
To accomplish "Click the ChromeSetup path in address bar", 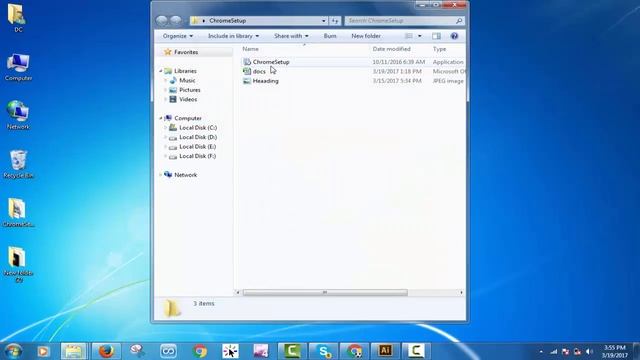I will [x=227, y=21].
